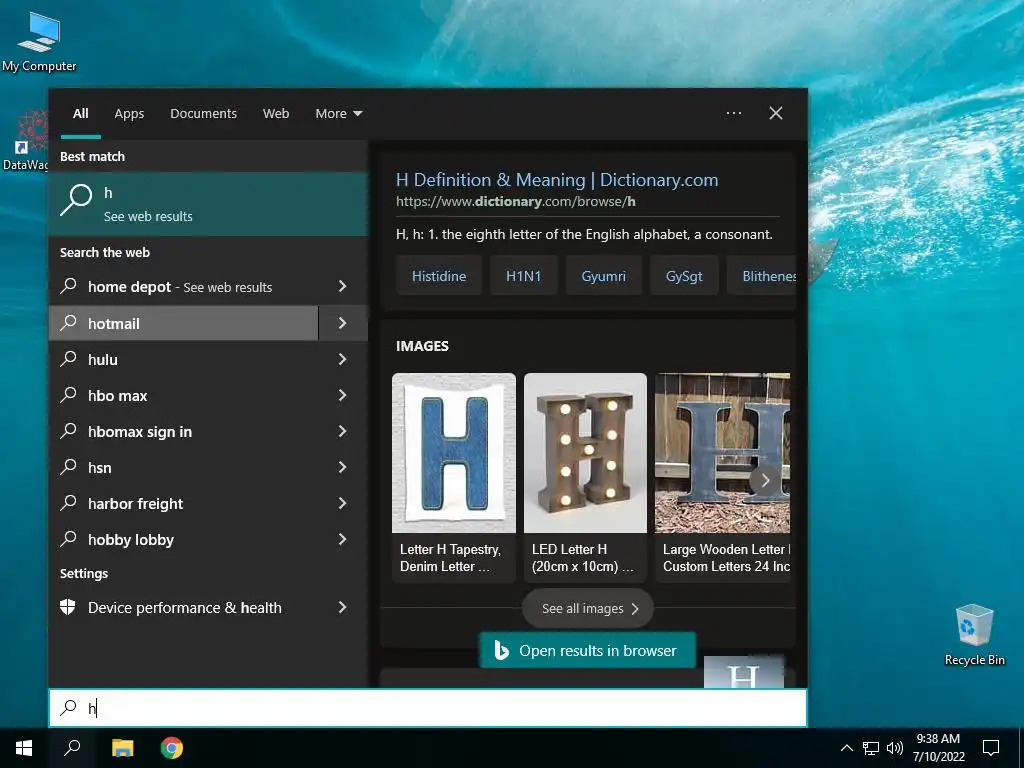Select the harbor freight suggestion
Viewport: 1024px width, 768px height.
(184, 504)
